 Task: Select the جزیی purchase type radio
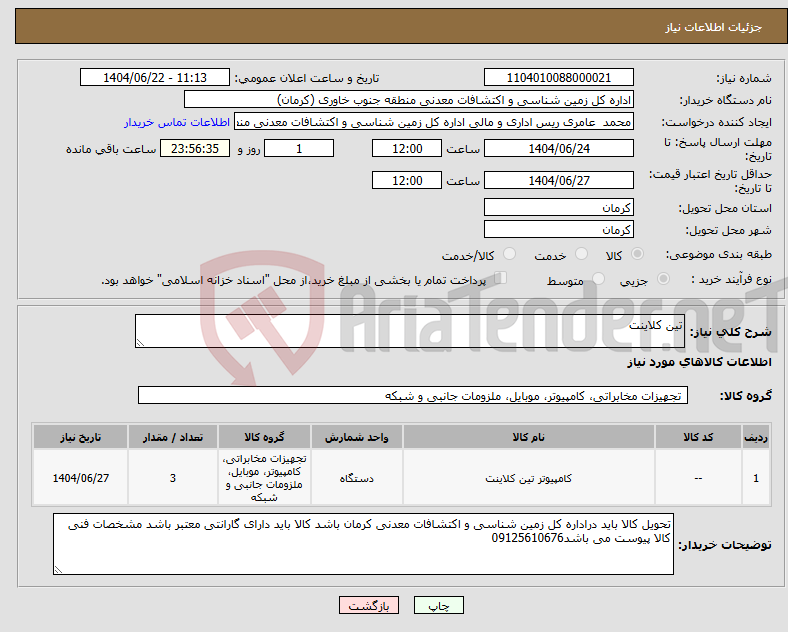(x=663, y=279)
